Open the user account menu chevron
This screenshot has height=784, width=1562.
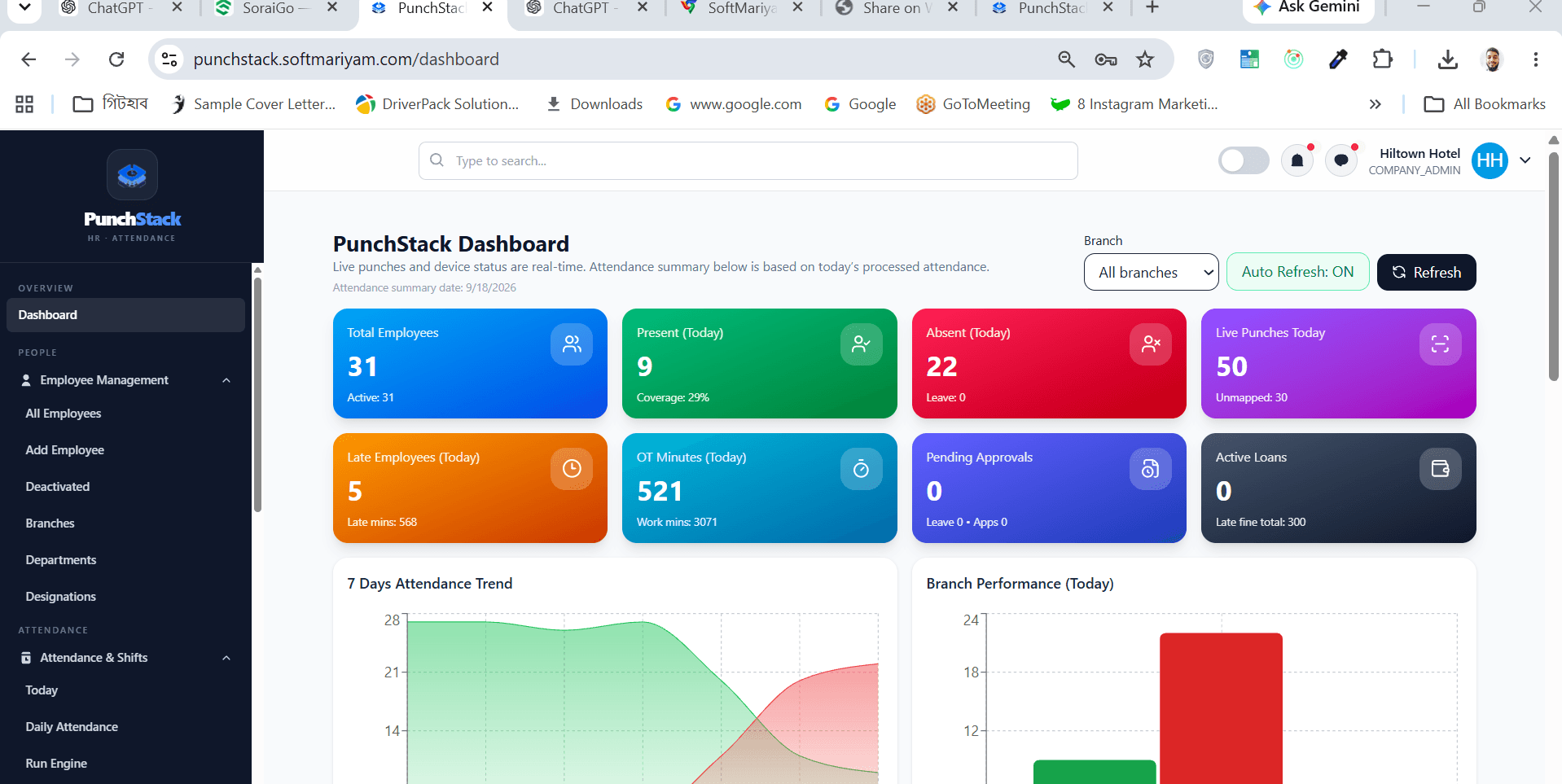pyautogui.click(x=1525, y=160)
